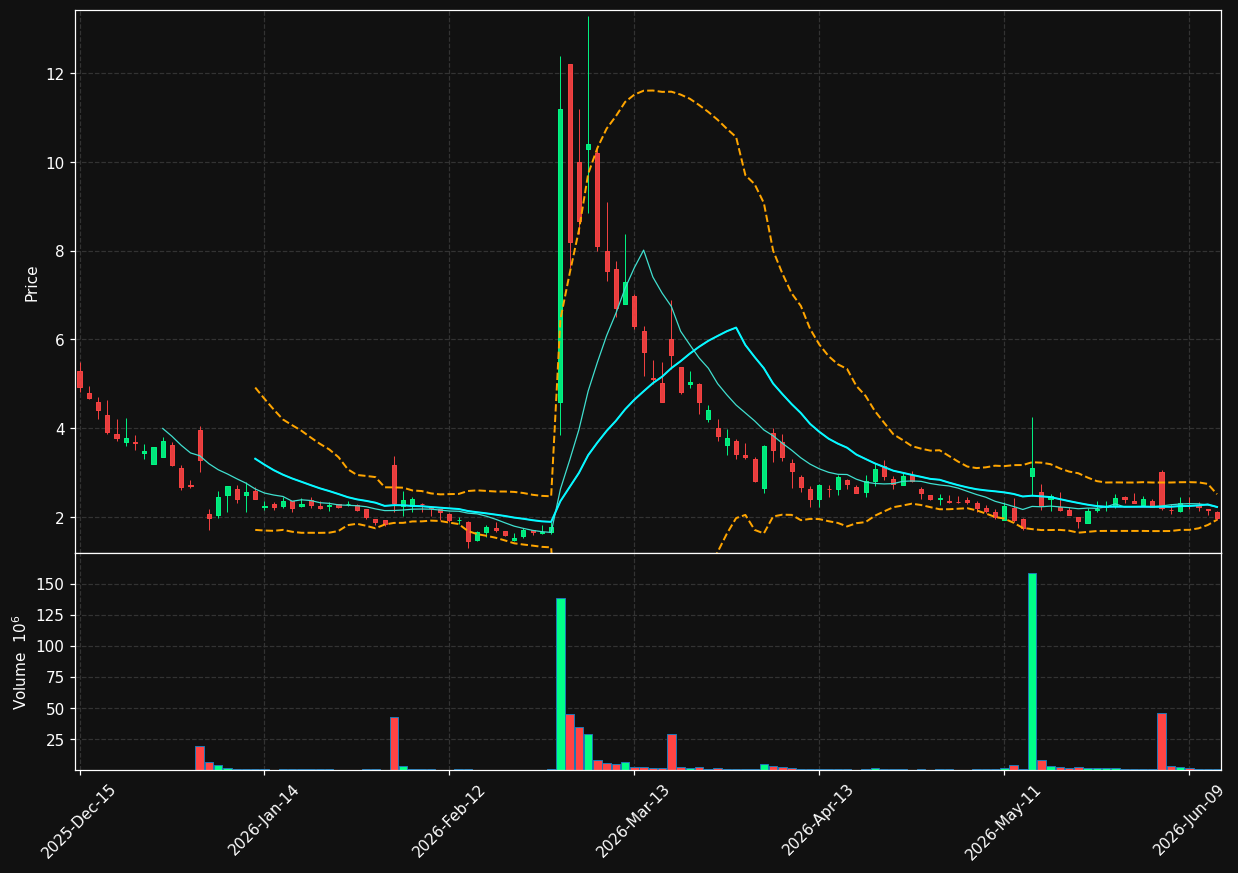Click the 75 volume axis tick
The height and width of the screenshot is (873, 1238).
(56, 677)
